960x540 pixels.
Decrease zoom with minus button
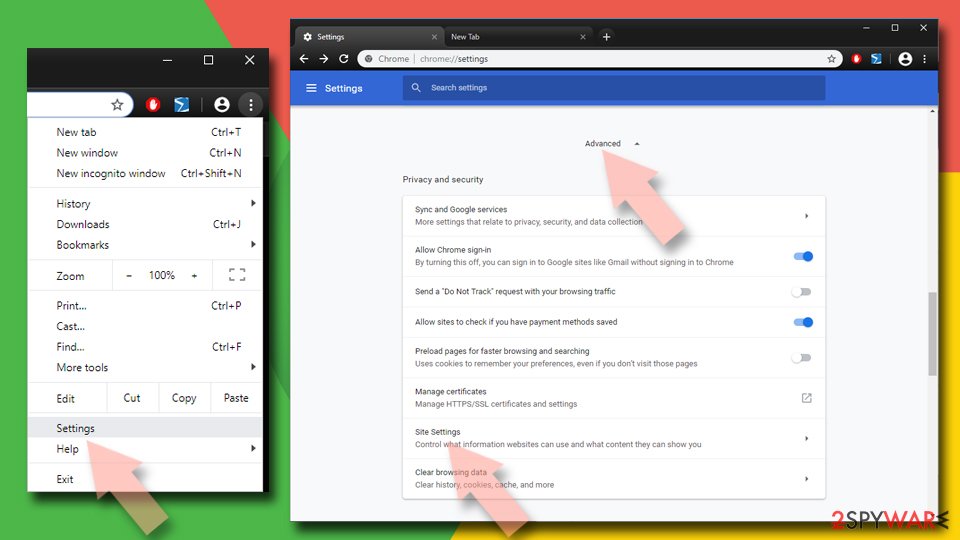[x=129, y=276]
